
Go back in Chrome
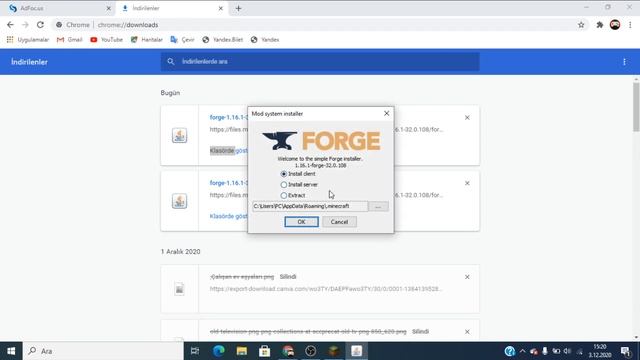point(10,25)
